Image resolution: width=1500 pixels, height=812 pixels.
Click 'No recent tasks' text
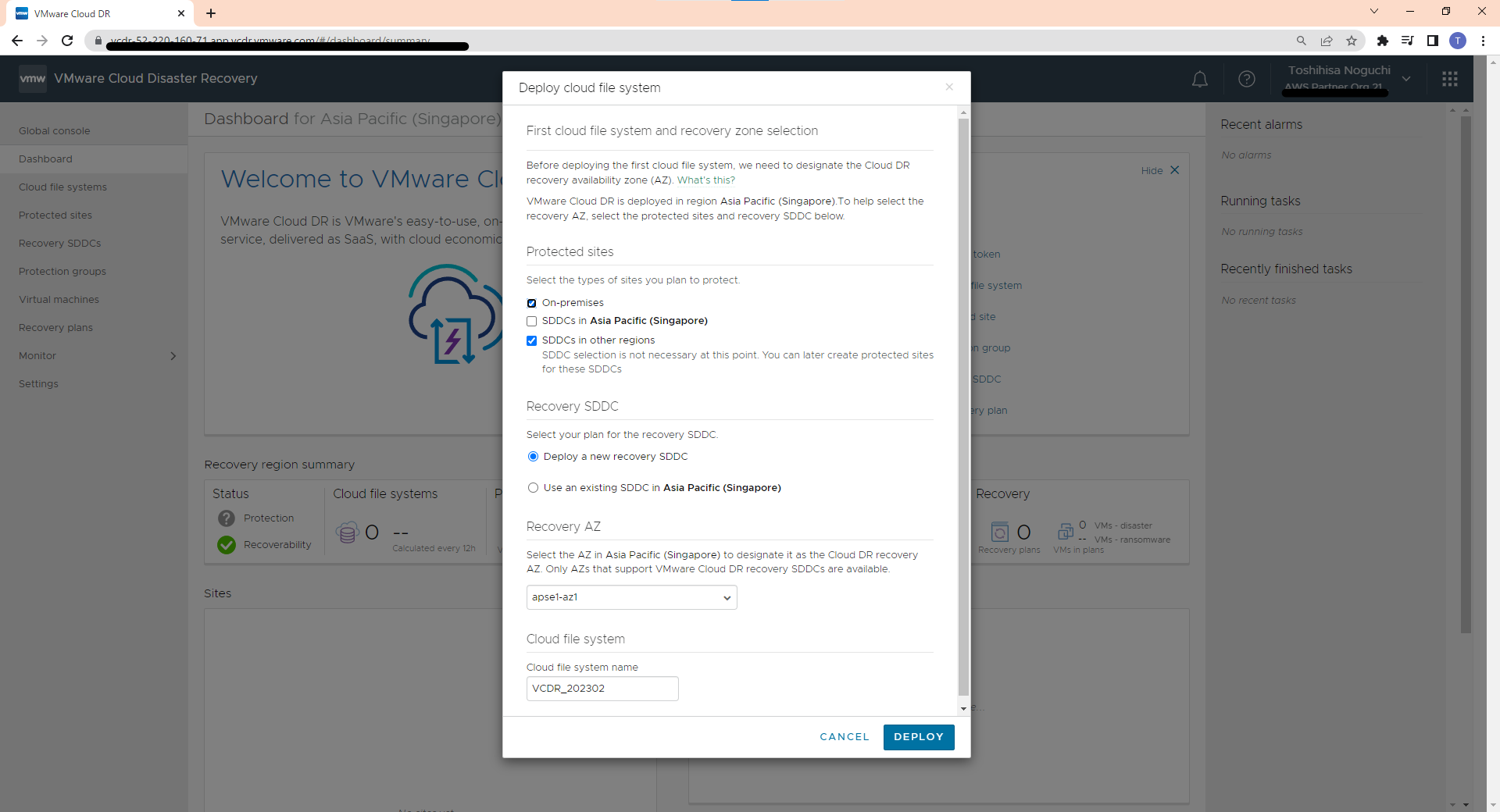tap(1259, 301)
